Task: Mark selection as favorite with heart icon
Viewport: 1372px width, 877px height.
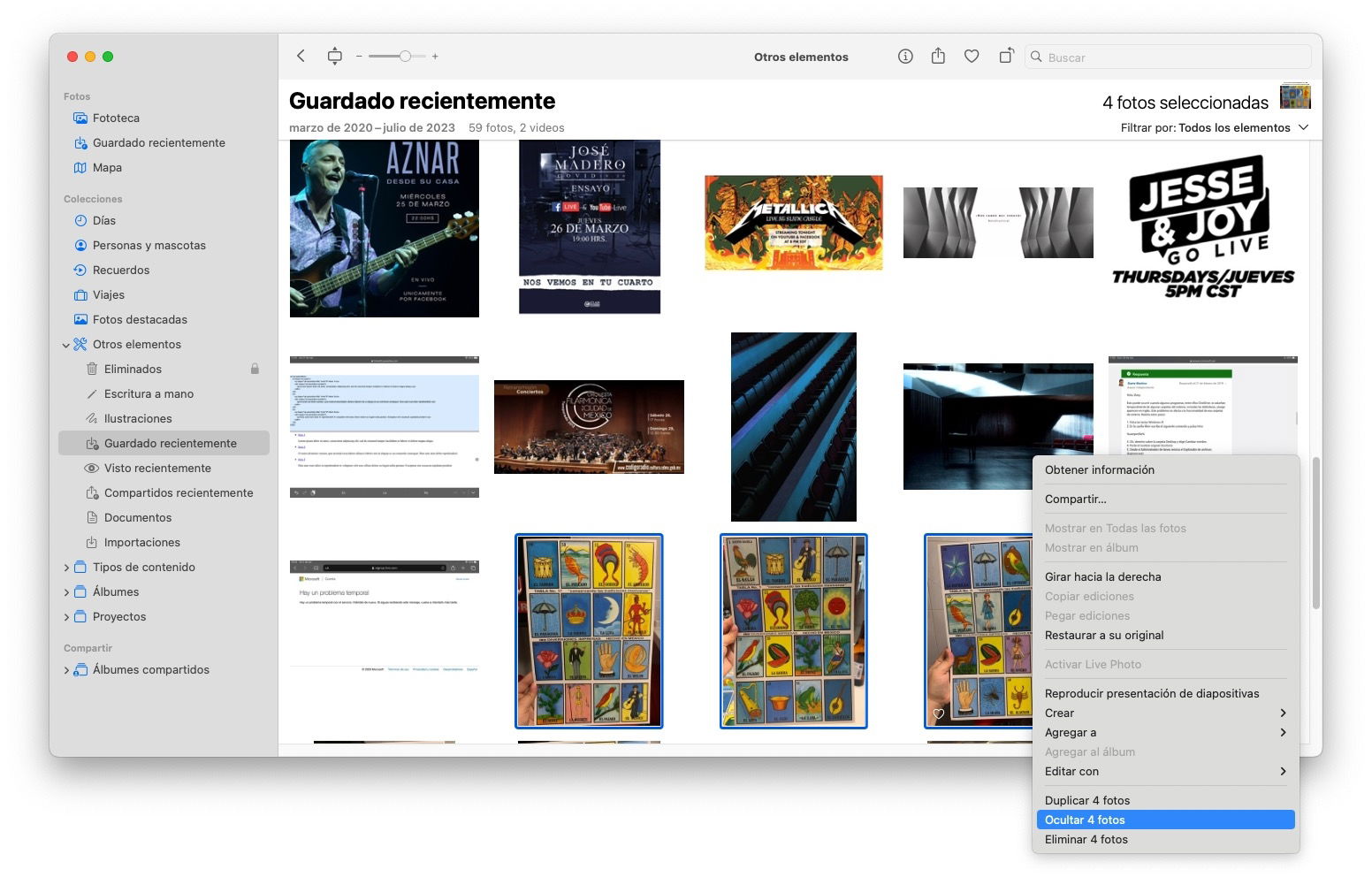Action: click(x=972, y=56)
